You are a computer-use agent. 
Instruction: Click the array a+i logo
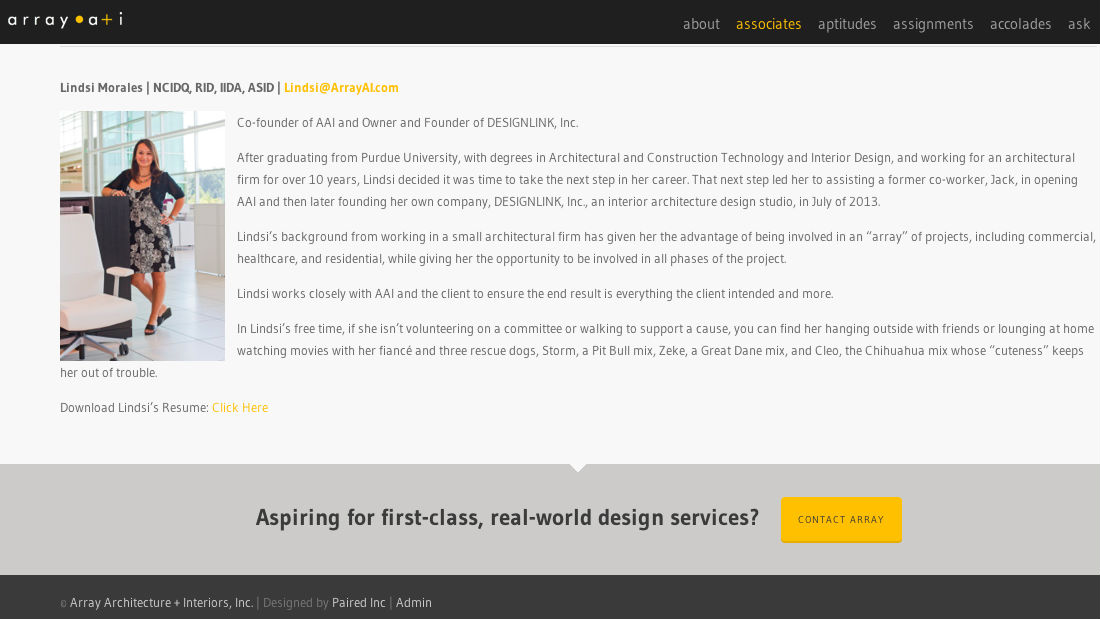pos(65,20)
